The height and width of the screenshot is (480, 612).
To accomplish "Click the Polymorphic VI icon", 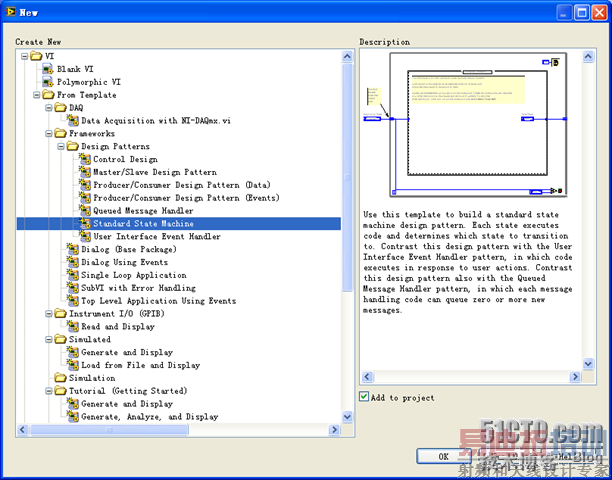I will (48, 82).
